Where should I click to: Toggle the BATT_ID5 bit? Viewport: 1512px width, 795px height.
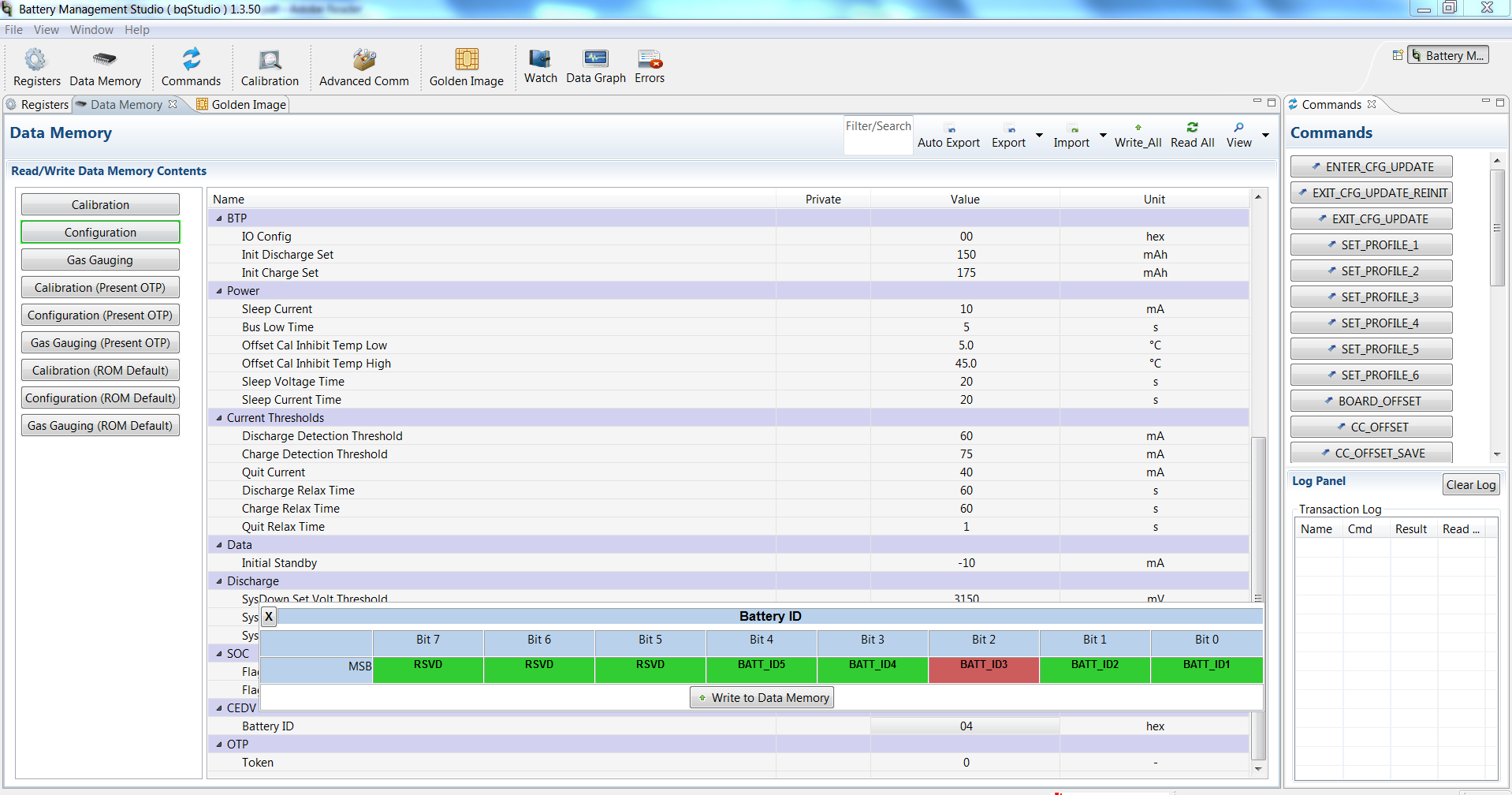click(x=761, y=665)
